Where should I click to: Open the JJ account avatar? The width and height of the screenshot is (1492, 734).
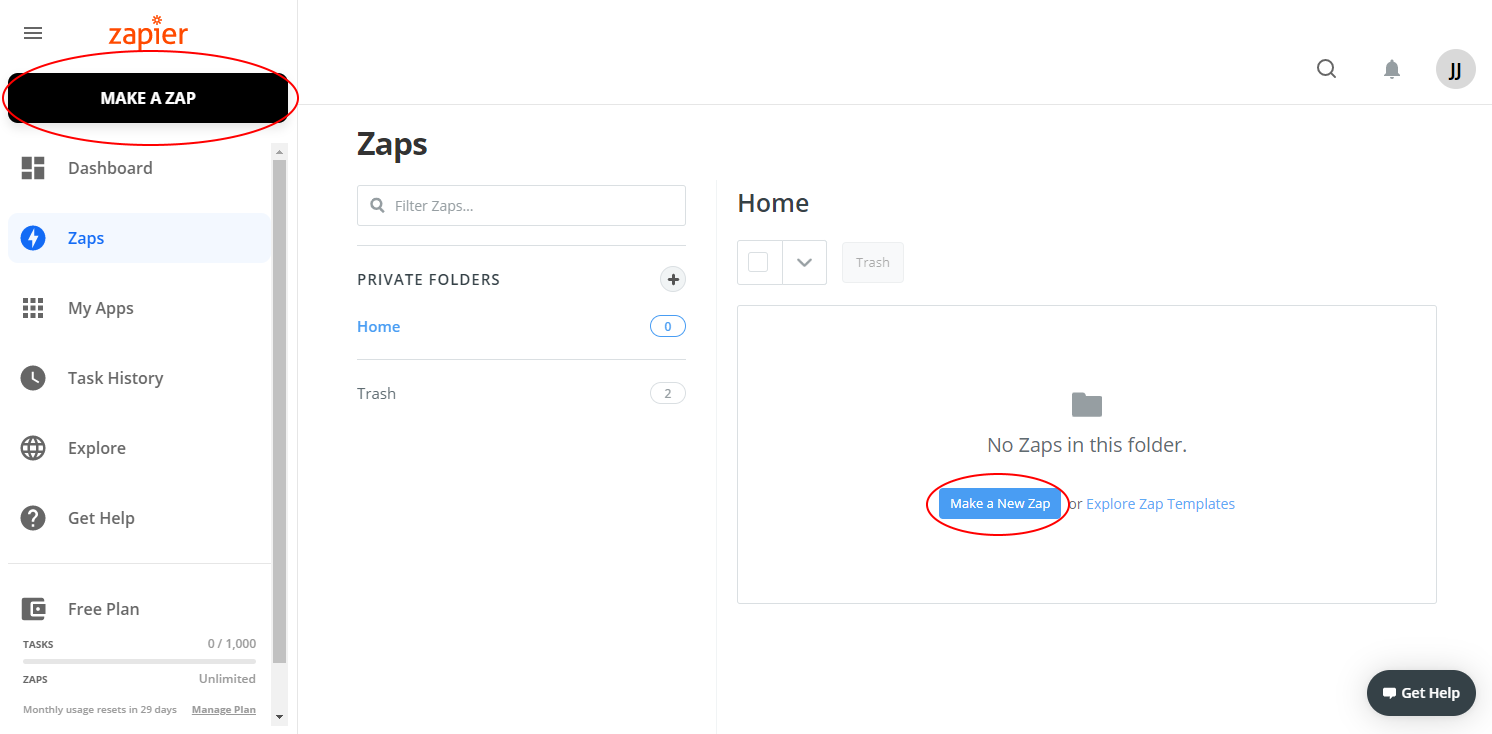(1456, 70)
